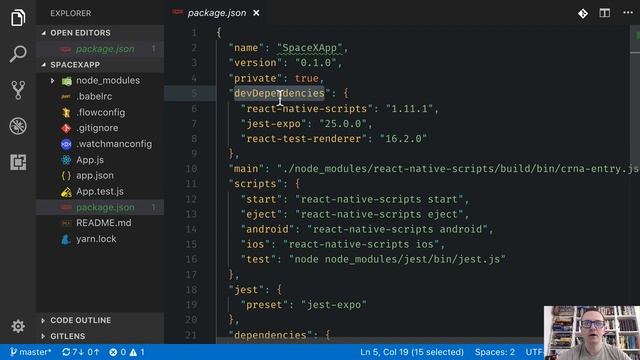Click the App.js React file icon
The image size is (640, 360).
(66, 160)
